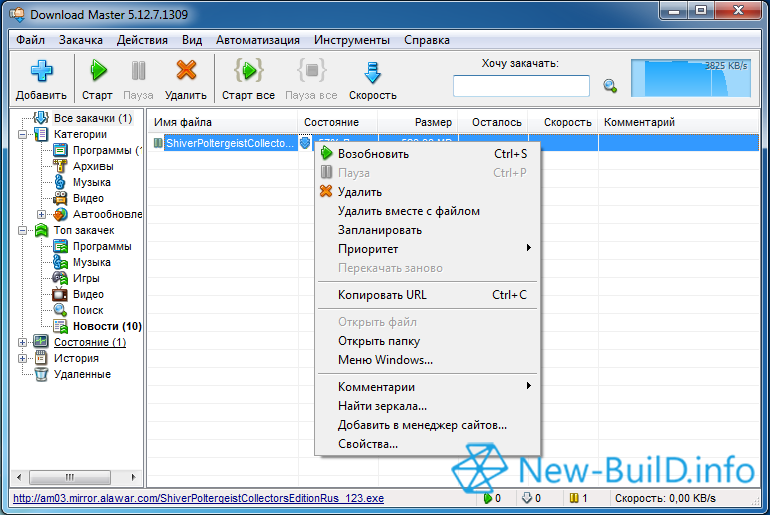Sort by the Размер column header
This screenshot has width=770, height=515.
(418, 122)
